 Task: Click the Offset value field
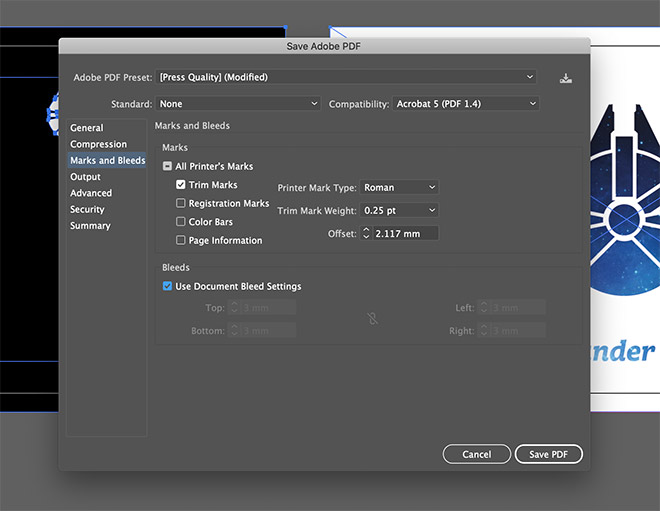coord(405,233)
